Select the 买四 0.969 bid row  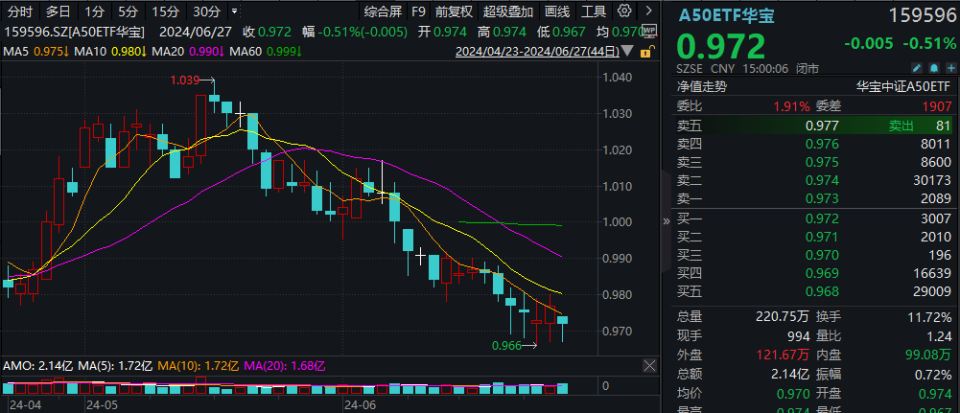814,273
